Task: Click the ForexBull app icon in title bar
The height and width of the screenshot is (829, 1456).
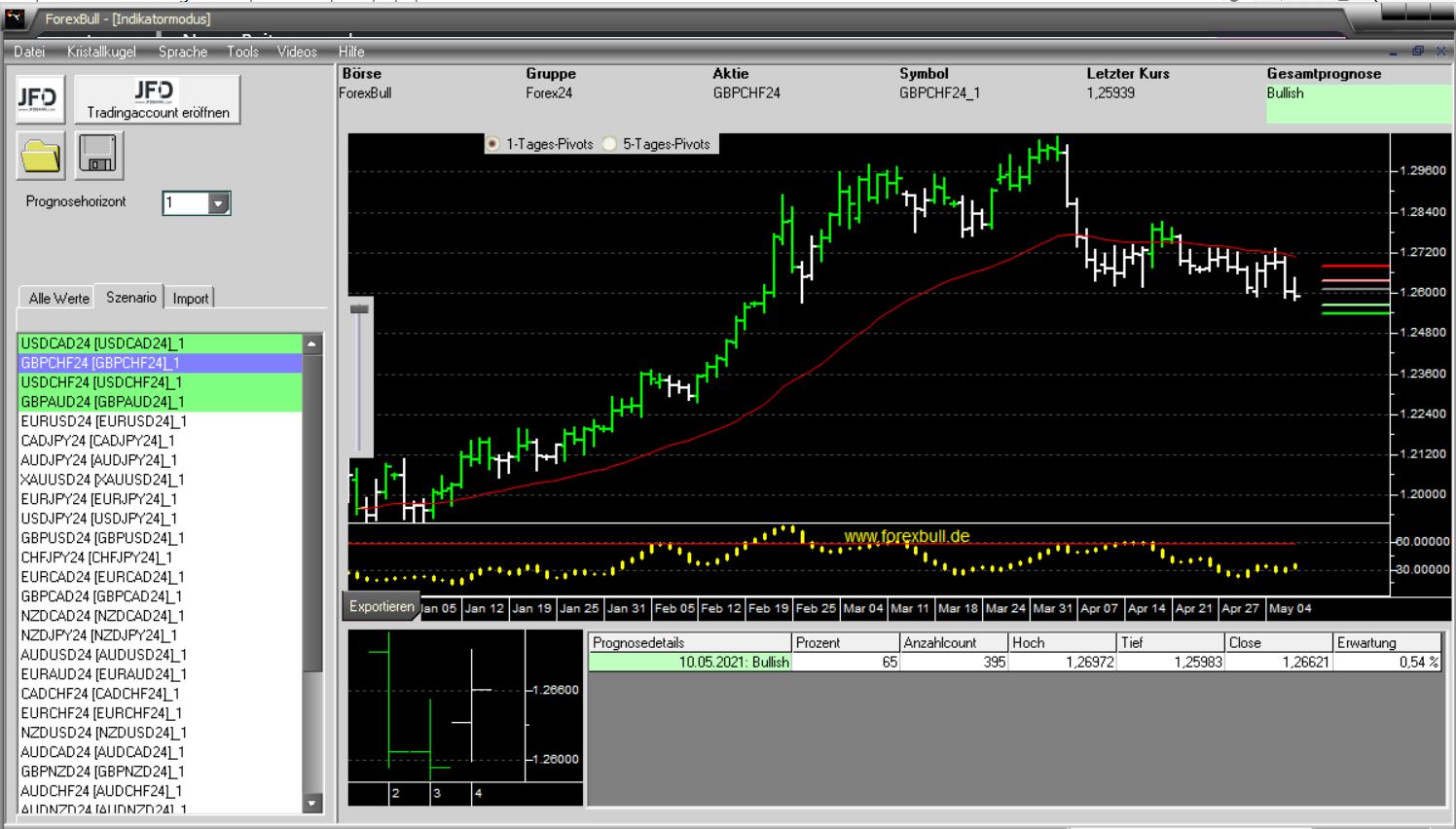Action: (14, 18)
